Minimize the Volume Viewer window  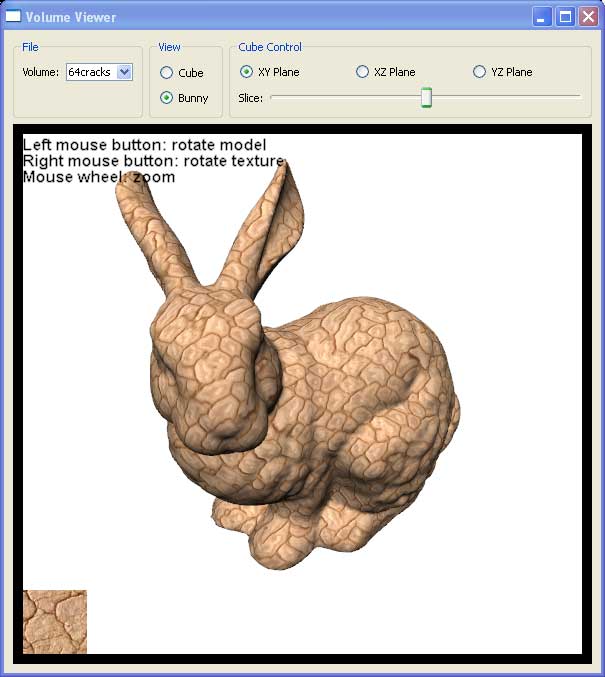542,17
